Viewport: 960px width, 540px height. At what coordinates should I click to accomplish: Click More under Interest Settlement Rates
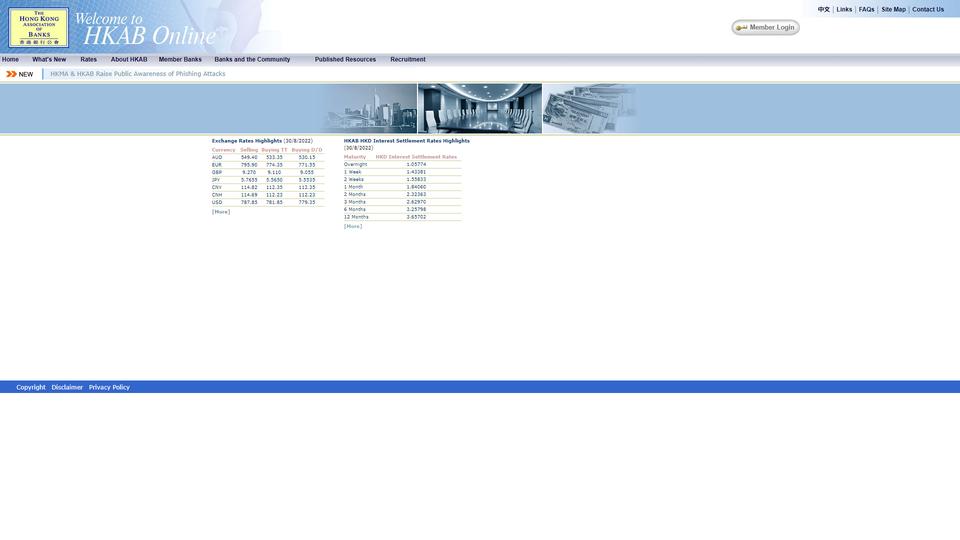click(353, 227)
